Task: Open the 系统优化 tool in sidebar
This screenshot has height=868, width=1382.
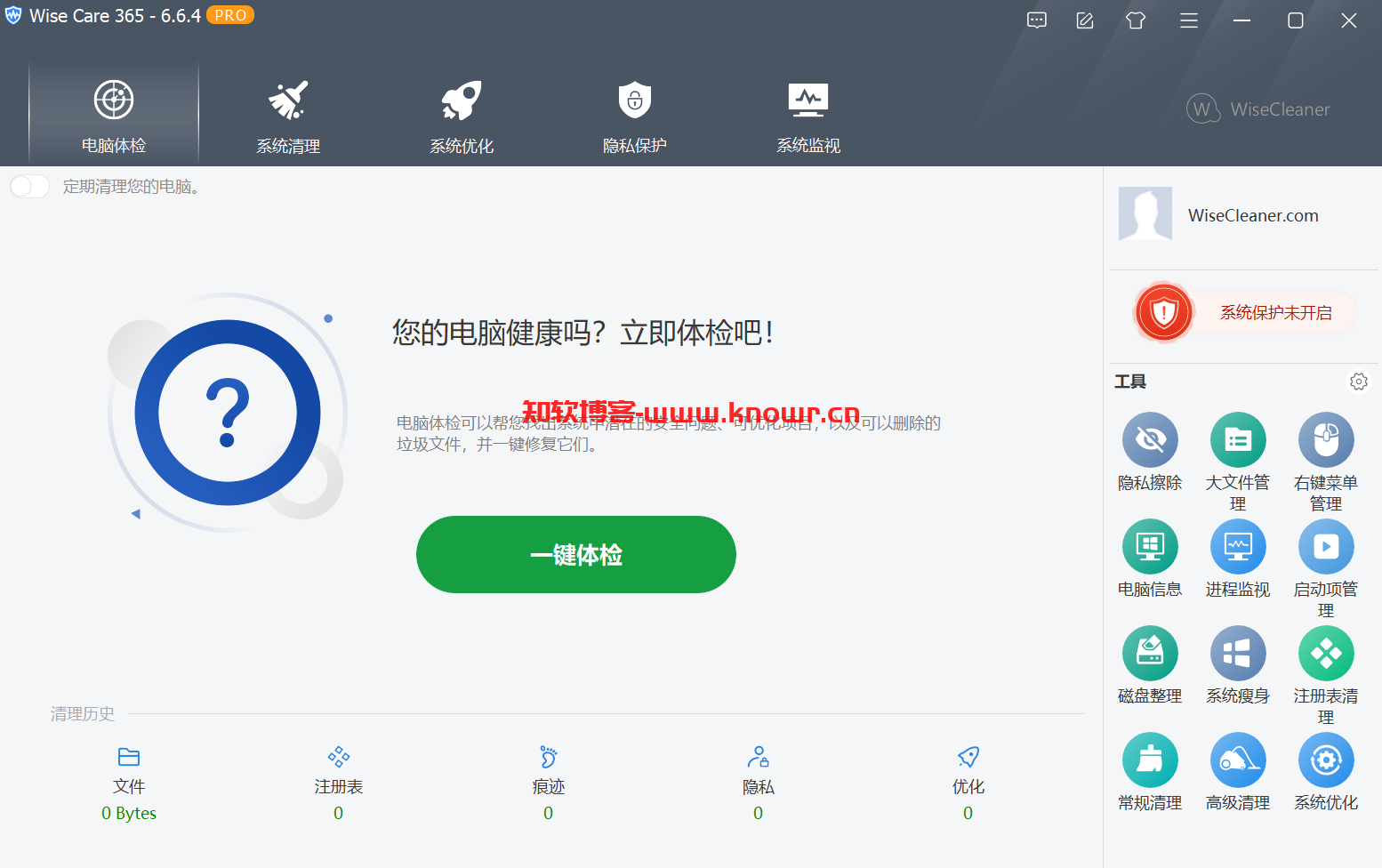Action: pos(1326,772)
